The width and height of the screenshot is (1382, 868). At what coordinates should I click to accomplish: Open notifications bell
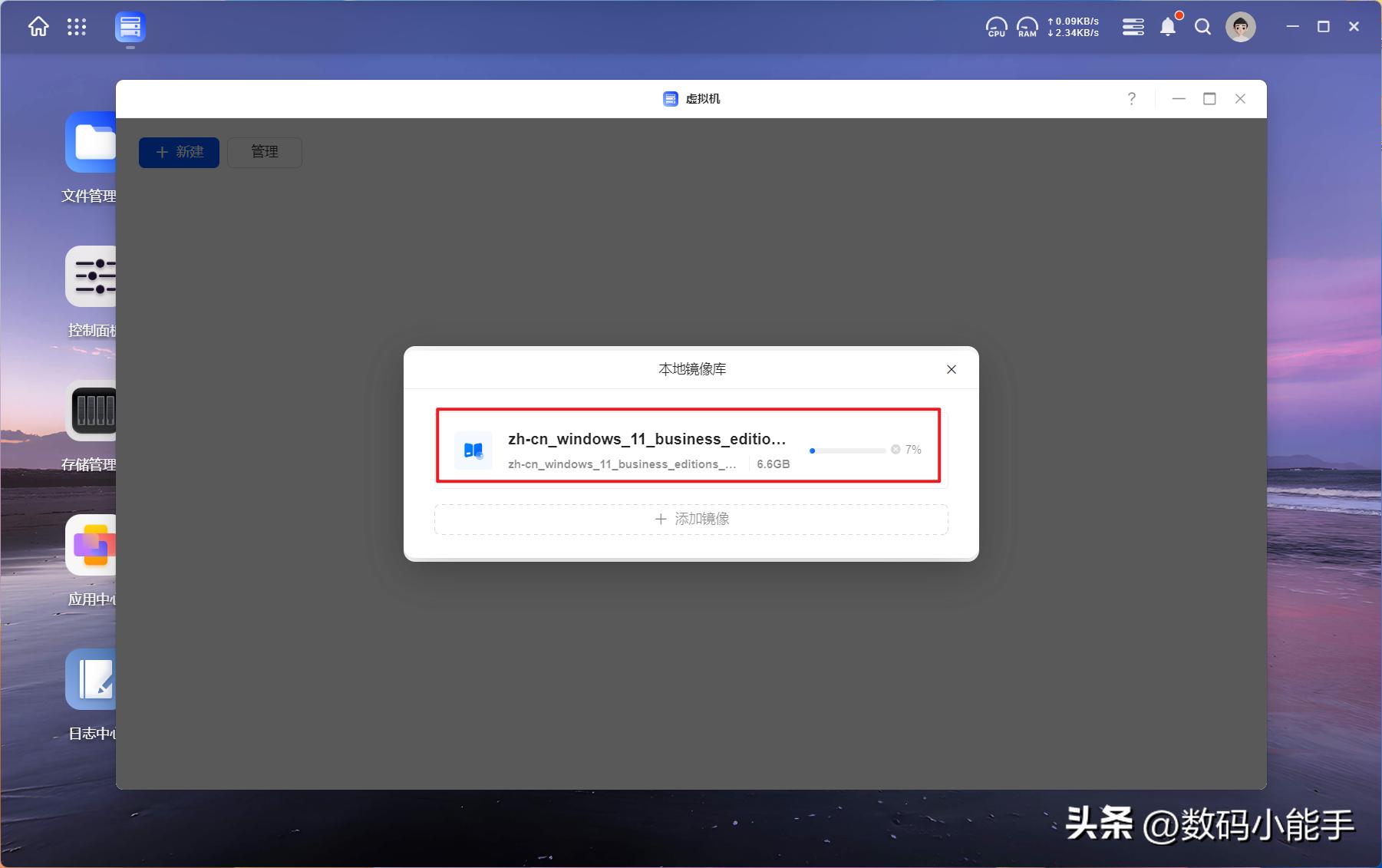coord(1167,28)
